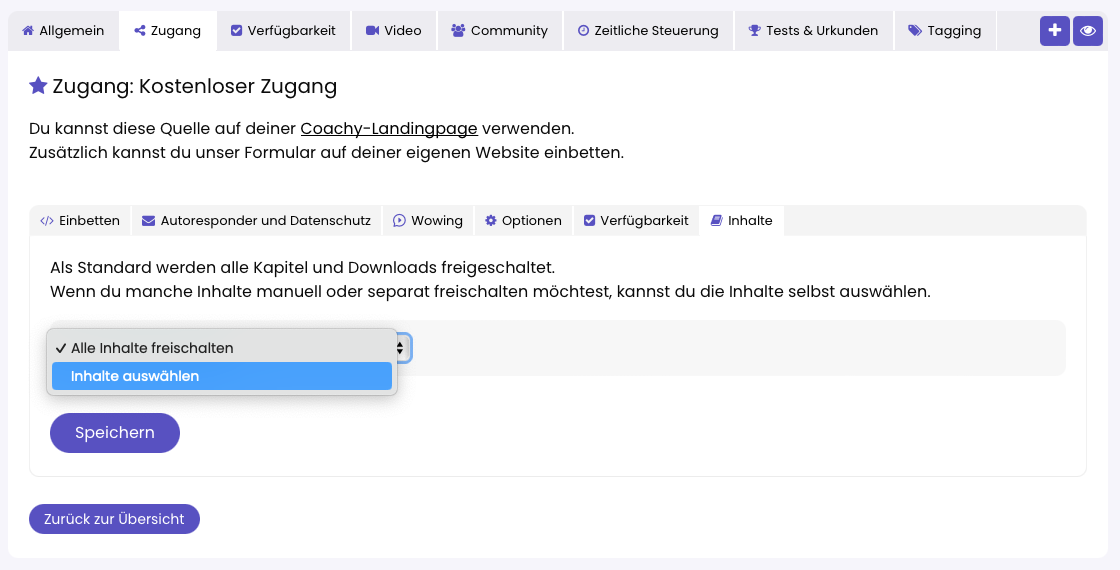Open the Einbetten sub-tab
The width and height of the screenshot is (1120, 570).
coord(80,221)
